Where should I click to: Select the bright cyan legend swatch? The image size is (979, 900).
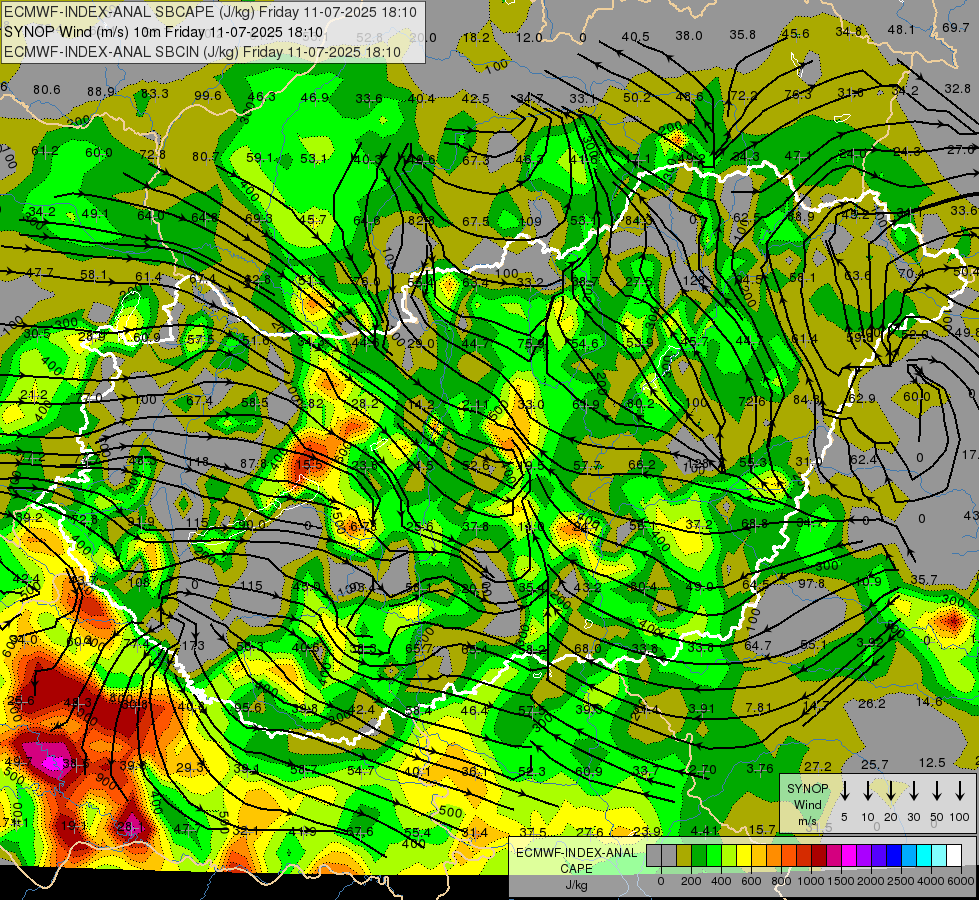[924, 855]
